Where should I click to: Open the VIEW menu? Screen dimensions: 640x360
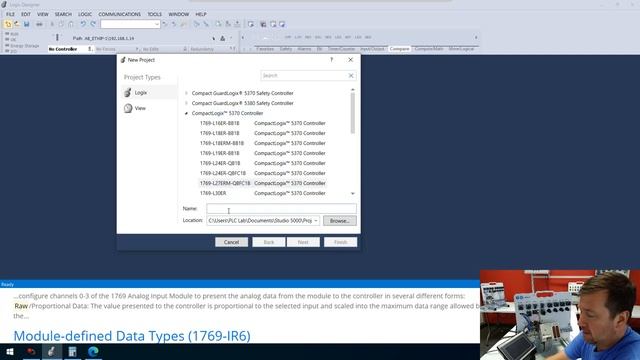pos(43,14)
